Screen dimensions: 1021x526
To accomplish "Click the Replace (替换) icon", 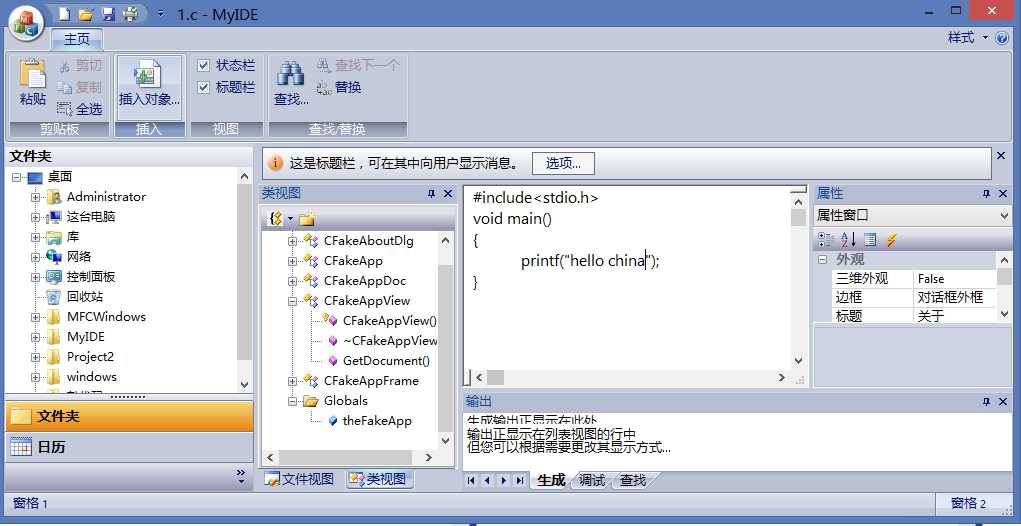I will click(x=325, y=87).
